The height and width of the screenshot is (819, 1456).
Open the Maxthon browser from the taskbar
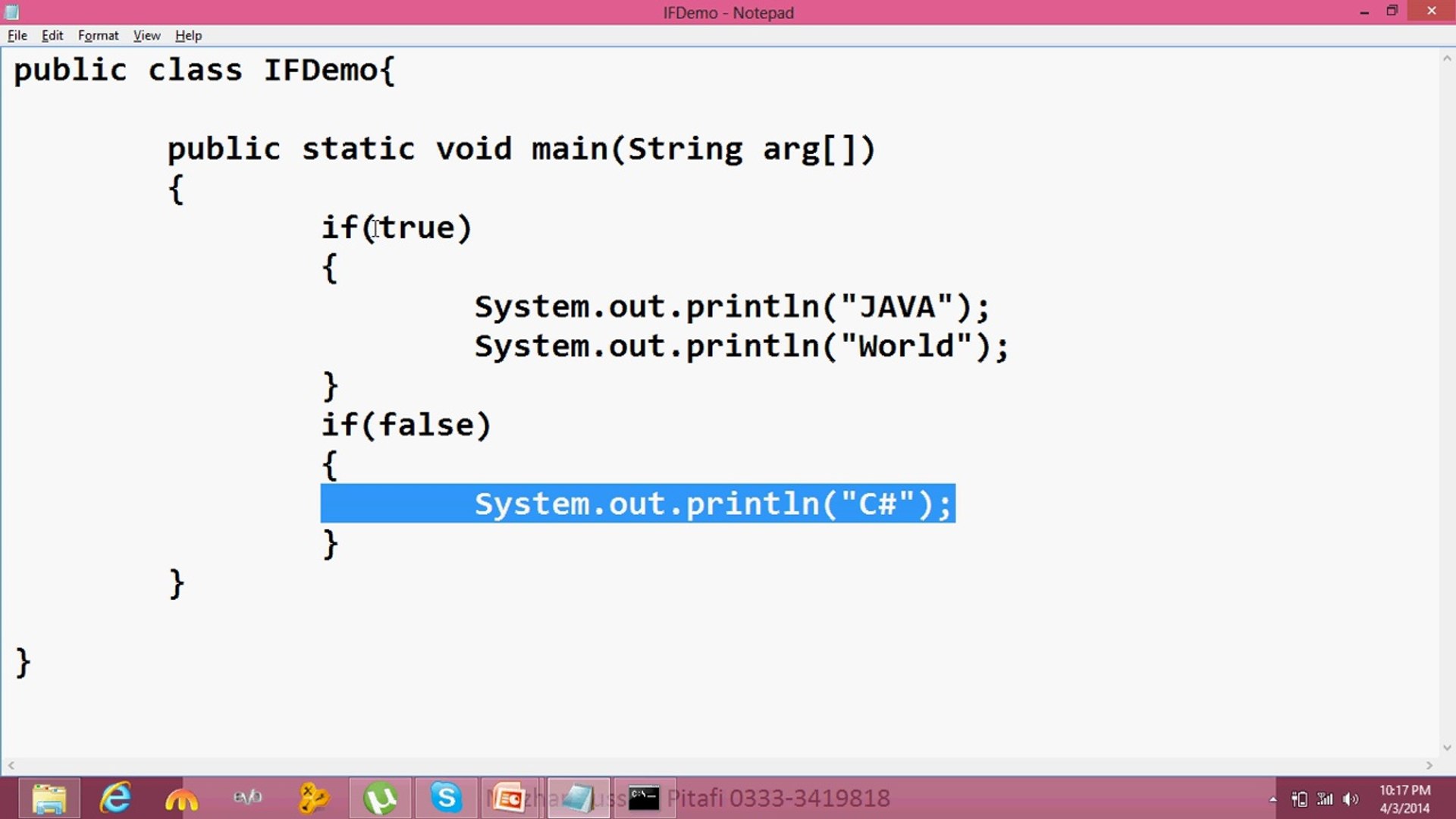180,799
